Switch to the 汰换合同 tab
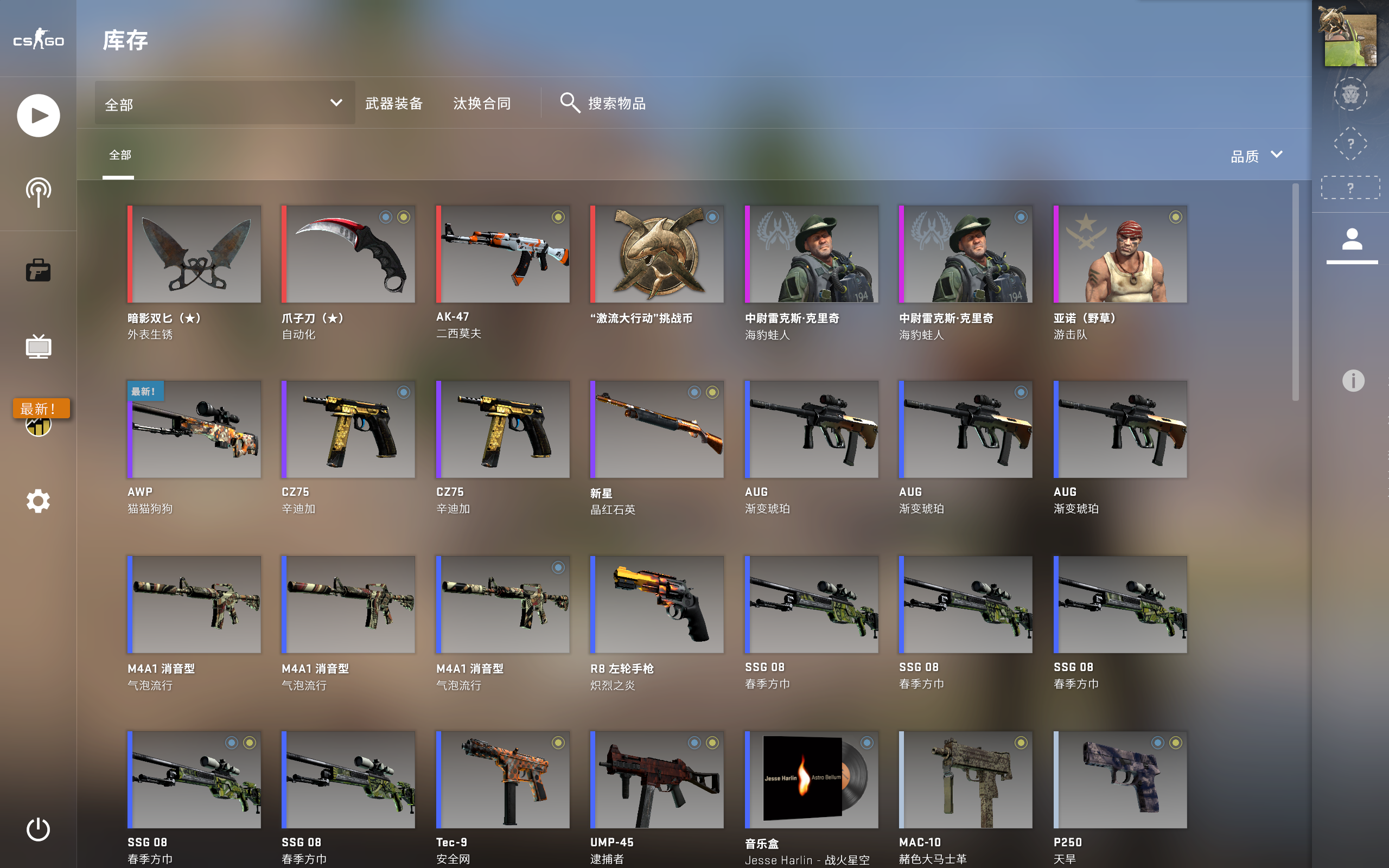1389x868 pixels. [x=482, y=103]
